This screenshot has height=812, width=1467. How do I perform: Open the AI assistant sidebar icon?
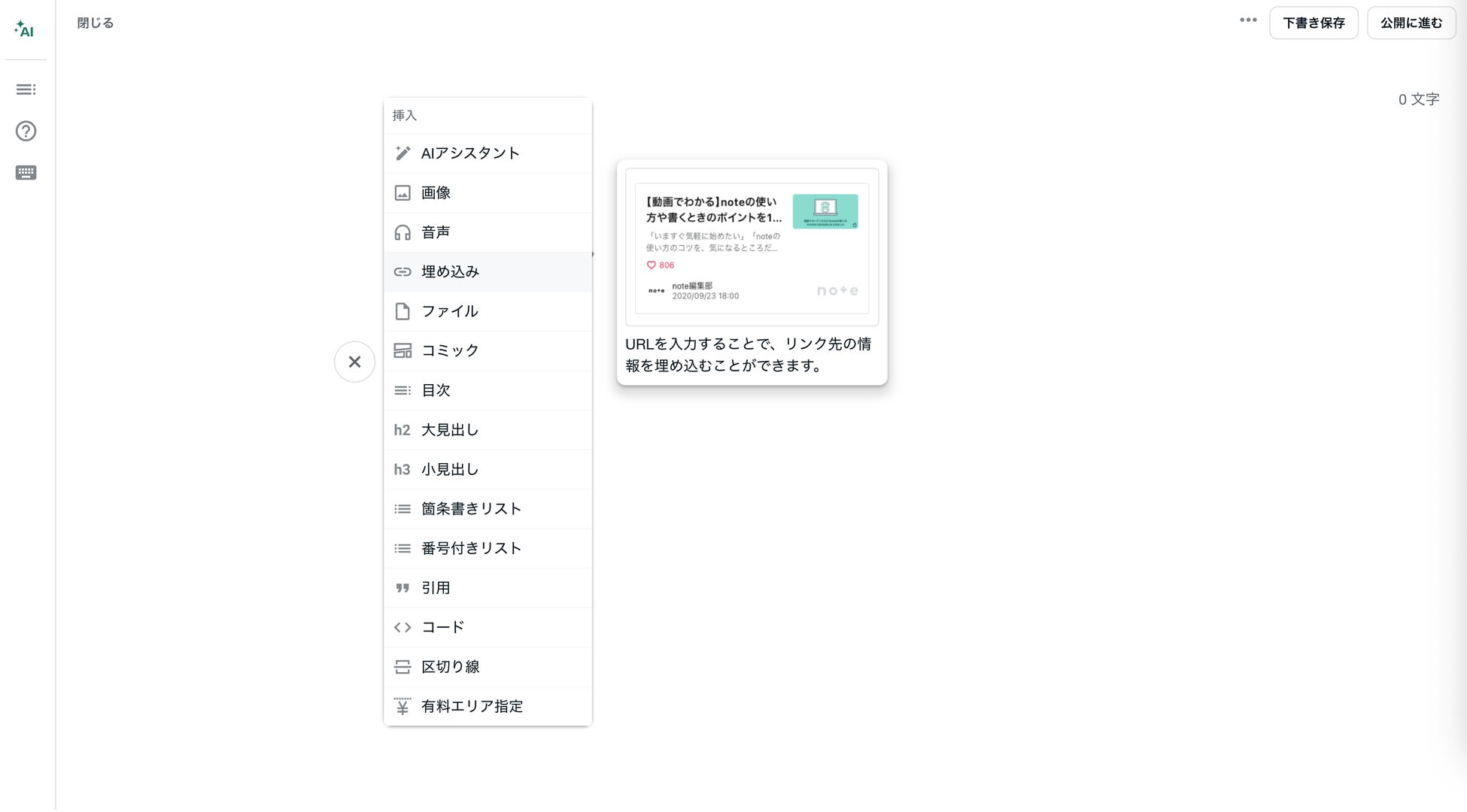point(24,29)
